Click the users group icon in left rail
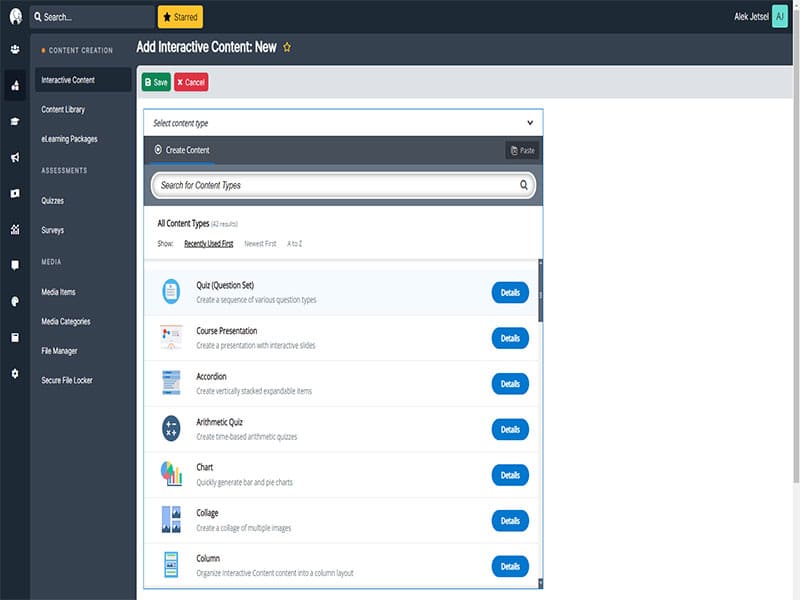The image size is (800, 600). tap(15, 49)
